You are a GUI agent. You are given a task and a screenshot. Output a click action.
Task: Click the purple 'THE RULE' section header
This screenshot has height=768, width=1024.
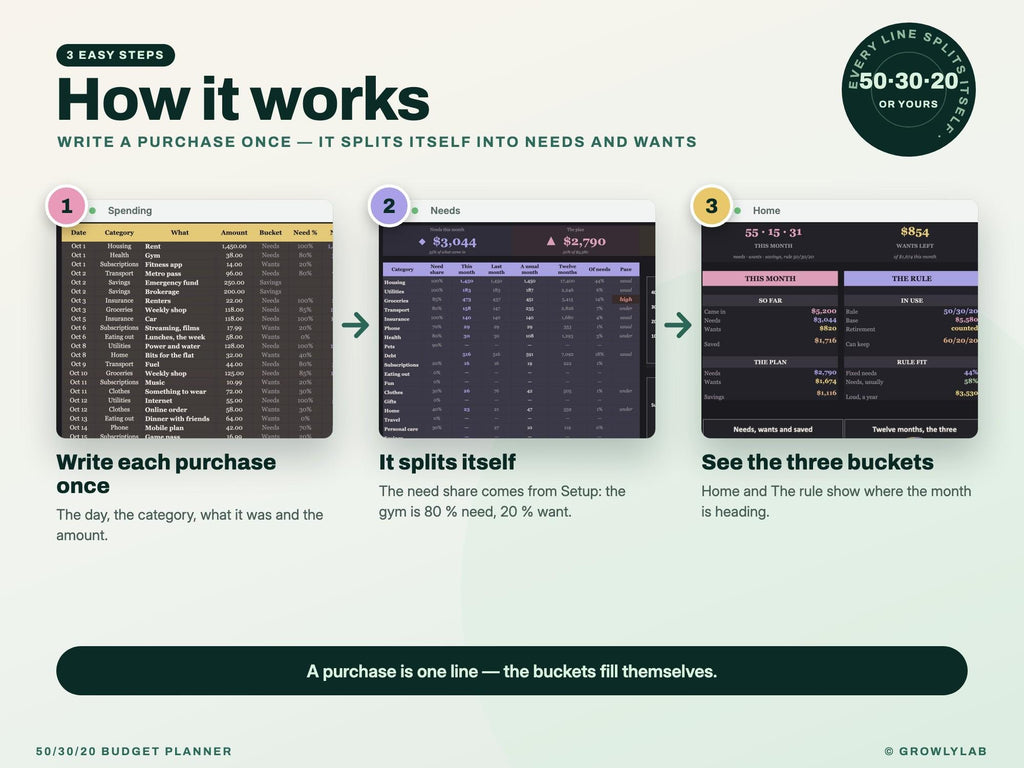click(910, 278)
